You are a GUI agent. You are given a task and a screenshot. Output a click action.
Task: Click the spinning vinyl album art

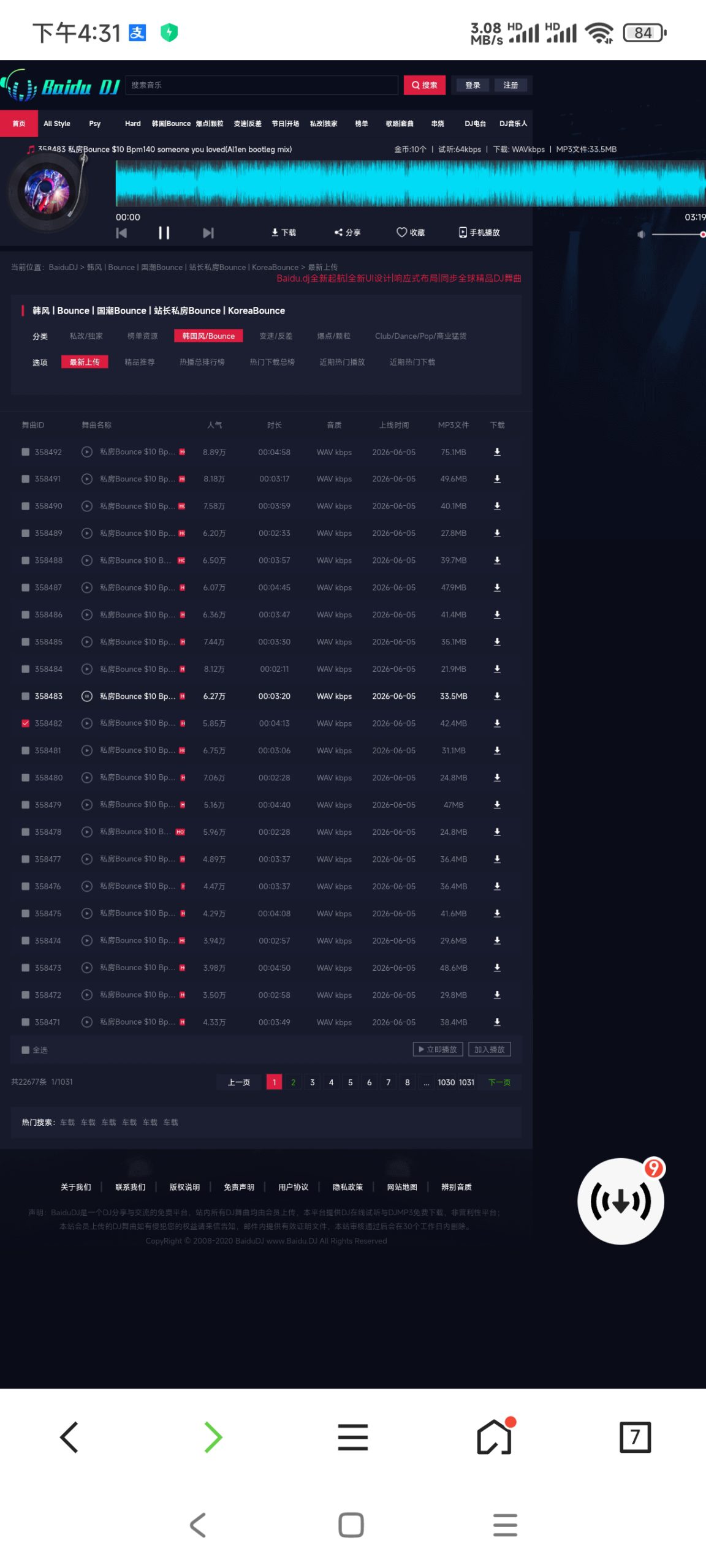pyautogui.click(x=47, y=191)
